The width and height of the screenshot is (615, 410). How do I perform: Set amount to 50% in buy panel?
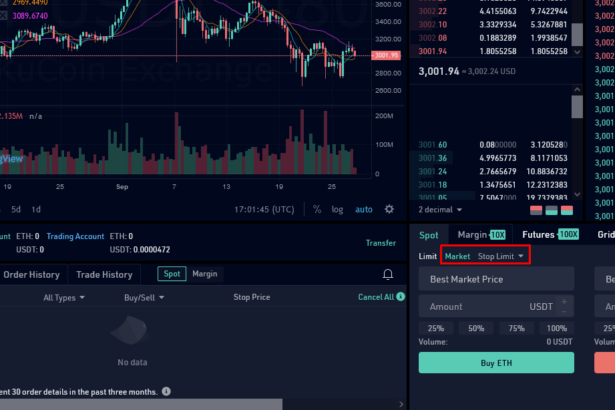[476, 328]
